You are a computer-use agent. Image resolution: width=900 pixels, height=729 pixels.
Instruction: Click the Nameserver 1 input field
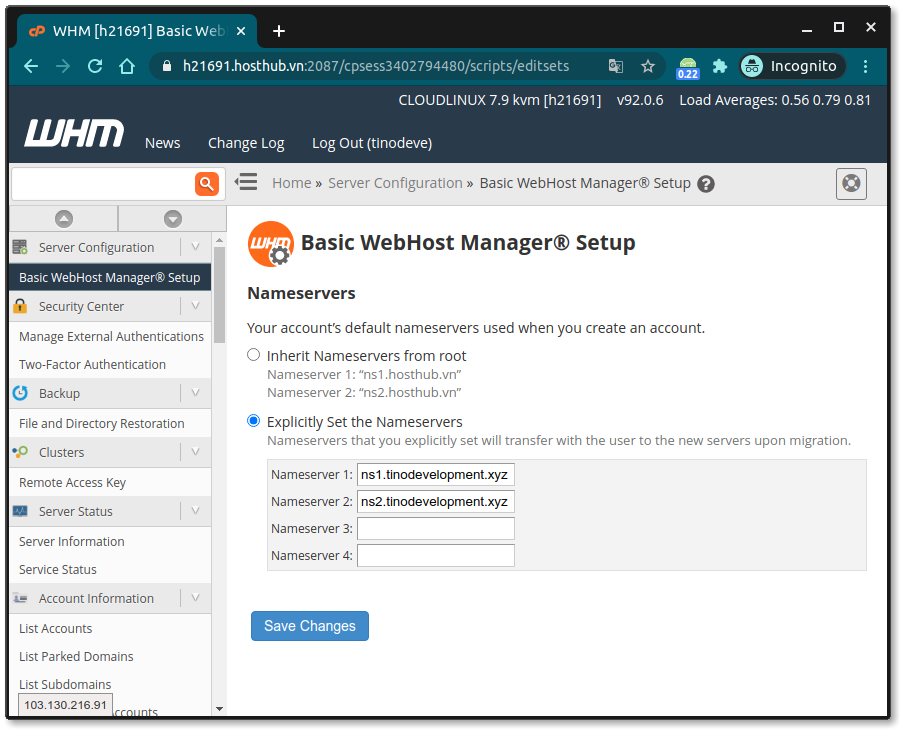[436, 475]
